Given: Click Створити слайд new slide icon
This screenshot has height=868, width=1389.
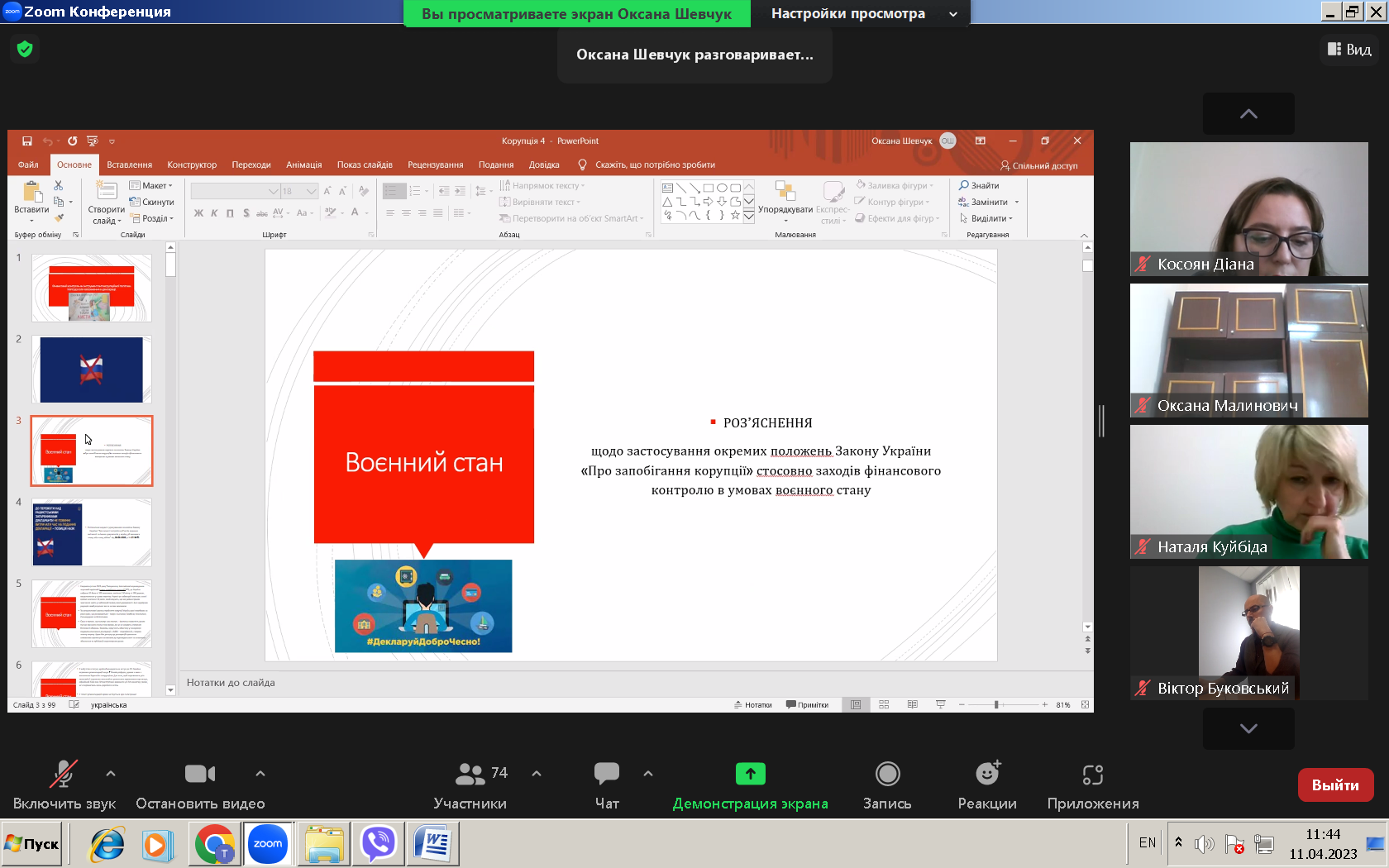Looking at the screenshot, I should [106, 191].
